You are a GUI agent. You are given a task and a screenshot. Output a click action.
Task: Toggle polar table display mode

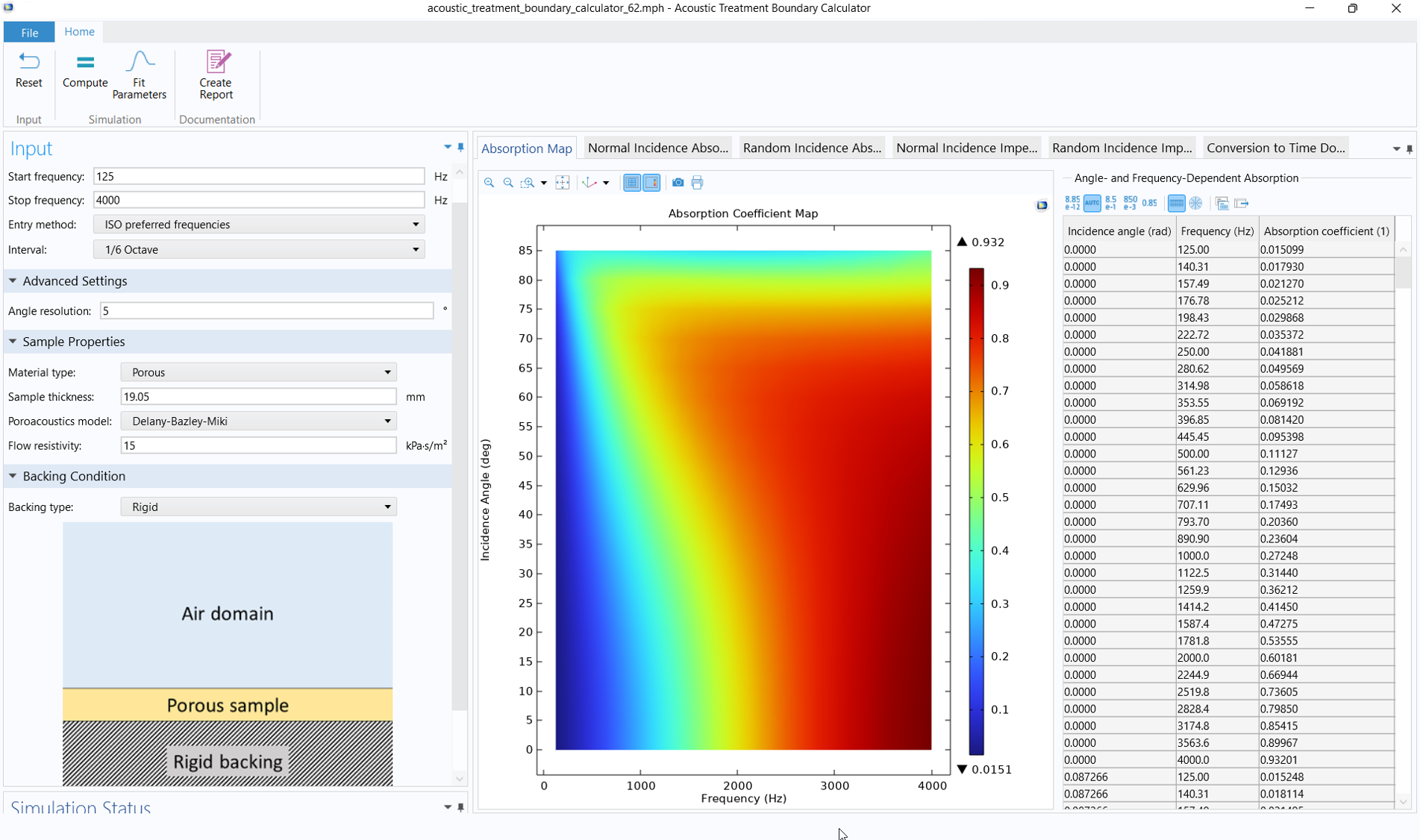click(1195, 203)
